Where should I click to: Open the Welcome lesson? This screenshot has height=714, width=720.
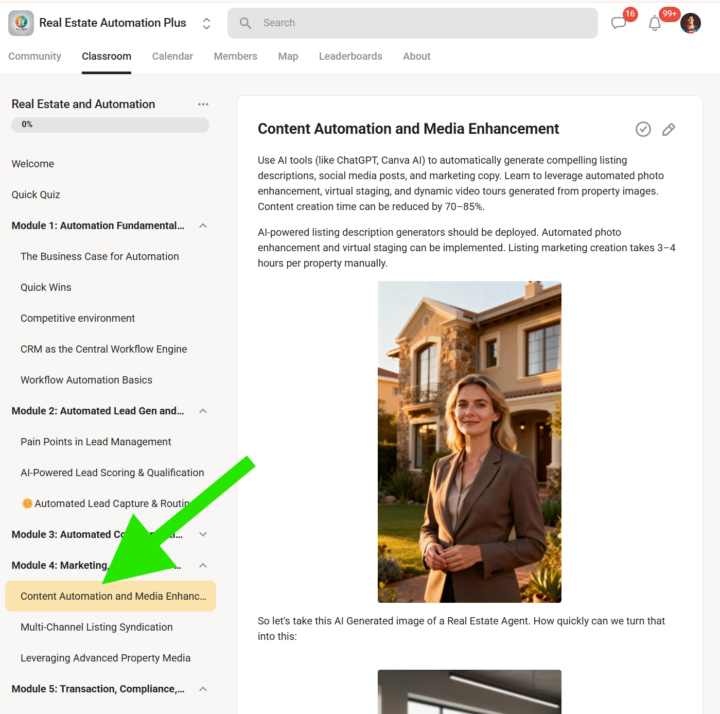click(33, 164)
